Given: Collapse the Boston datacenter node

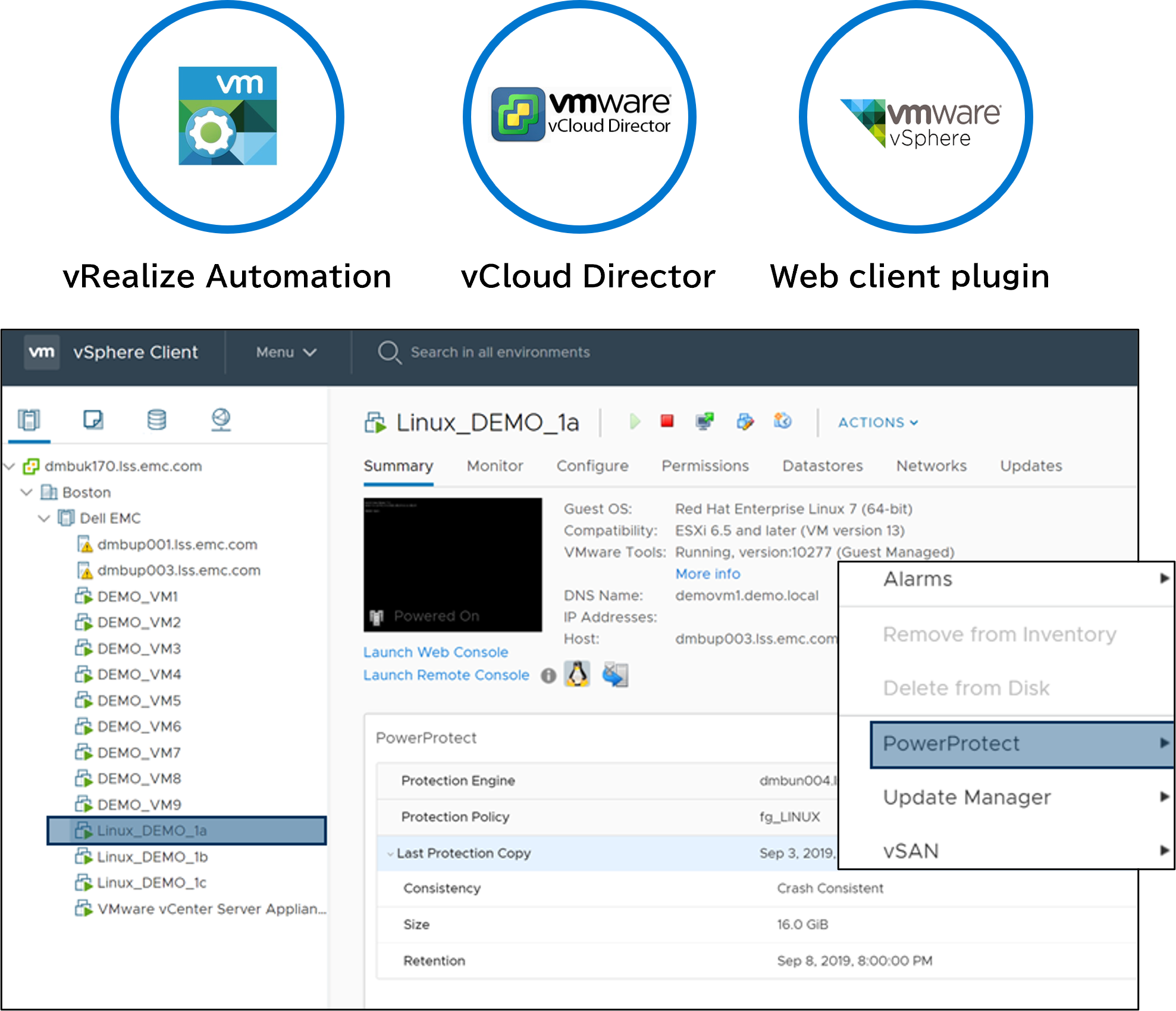Looking at the screenshot, I should (27, 492).
